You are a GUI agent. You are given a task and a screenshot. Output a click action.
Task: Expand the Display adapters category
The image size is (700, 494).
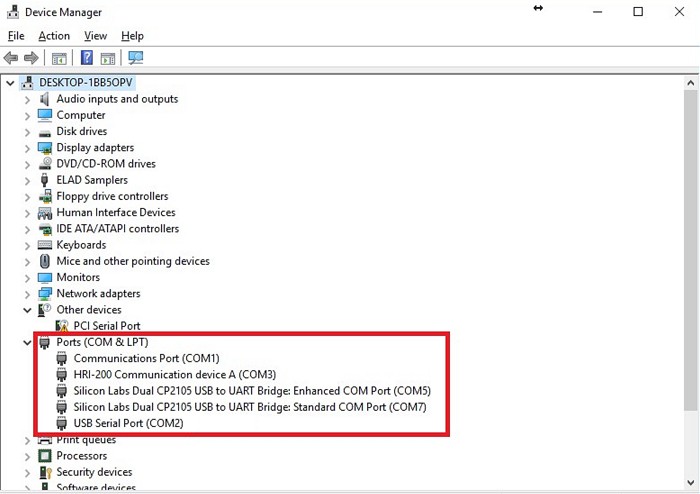tap(28, 148)
